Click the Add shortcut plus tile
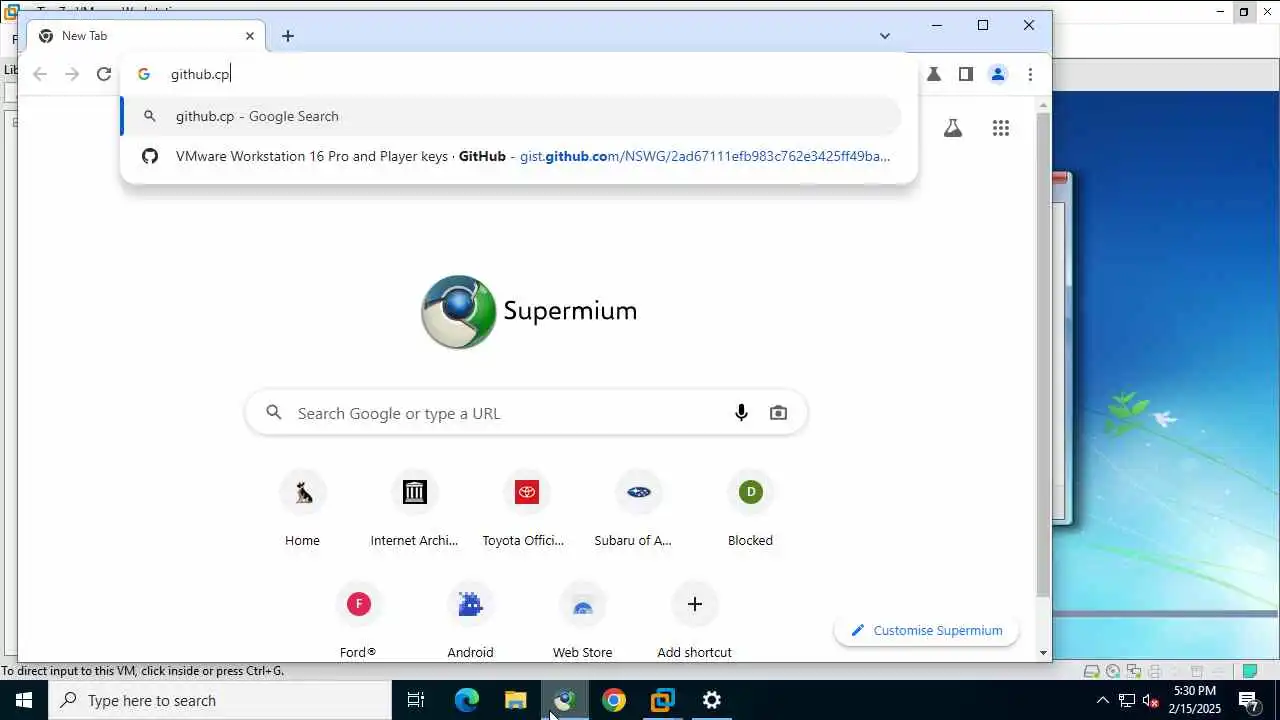1280x720 pixels. click(x=694, y=622)
